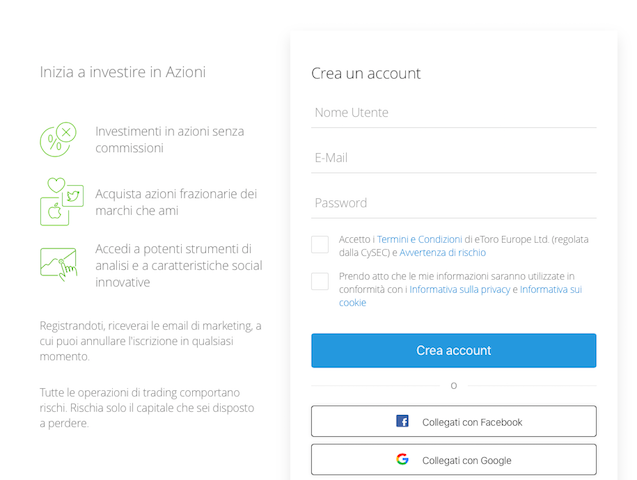
Task: Open the Informativa sulla privacy link
Action: (x=459, y=290)
